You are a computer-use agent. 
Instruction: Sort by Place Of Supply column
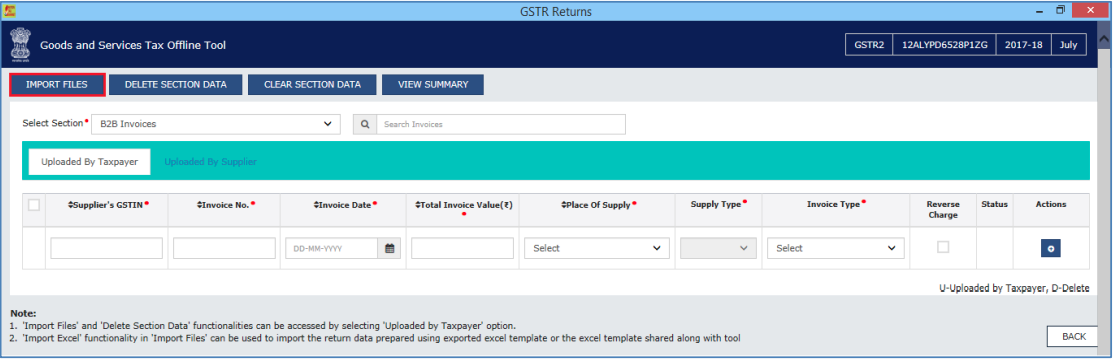[x=598, y=204]
